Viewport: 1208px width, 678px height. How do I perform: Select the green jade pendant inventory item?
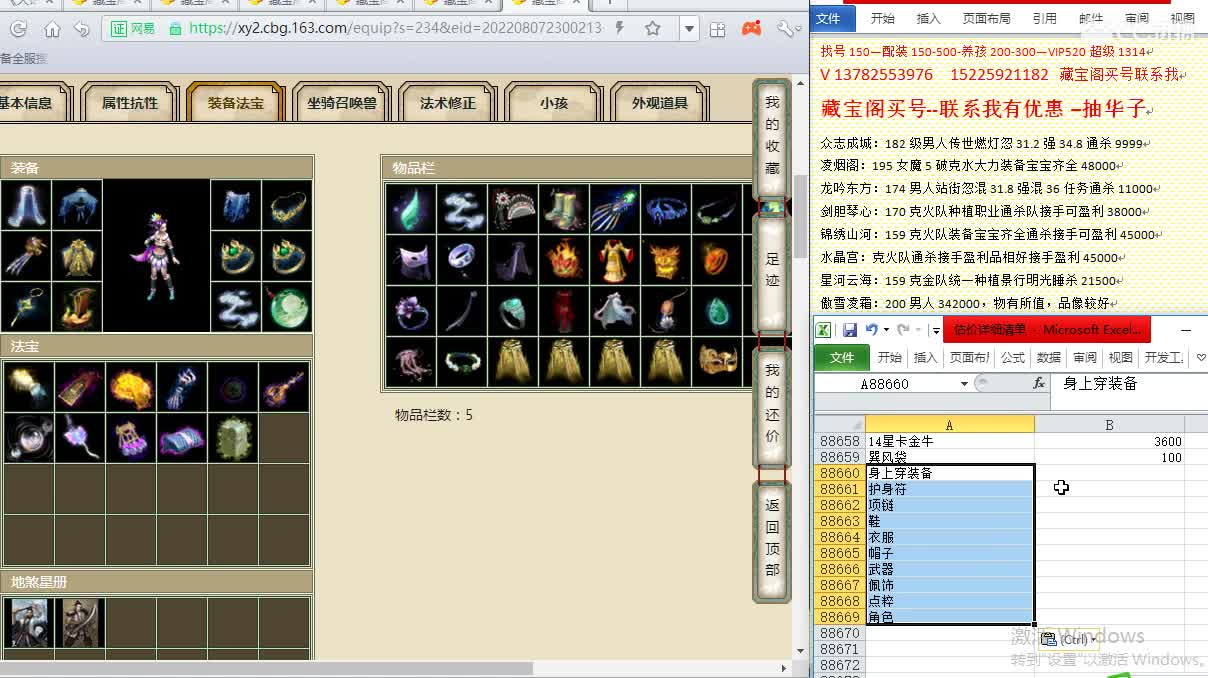[717, 312]
